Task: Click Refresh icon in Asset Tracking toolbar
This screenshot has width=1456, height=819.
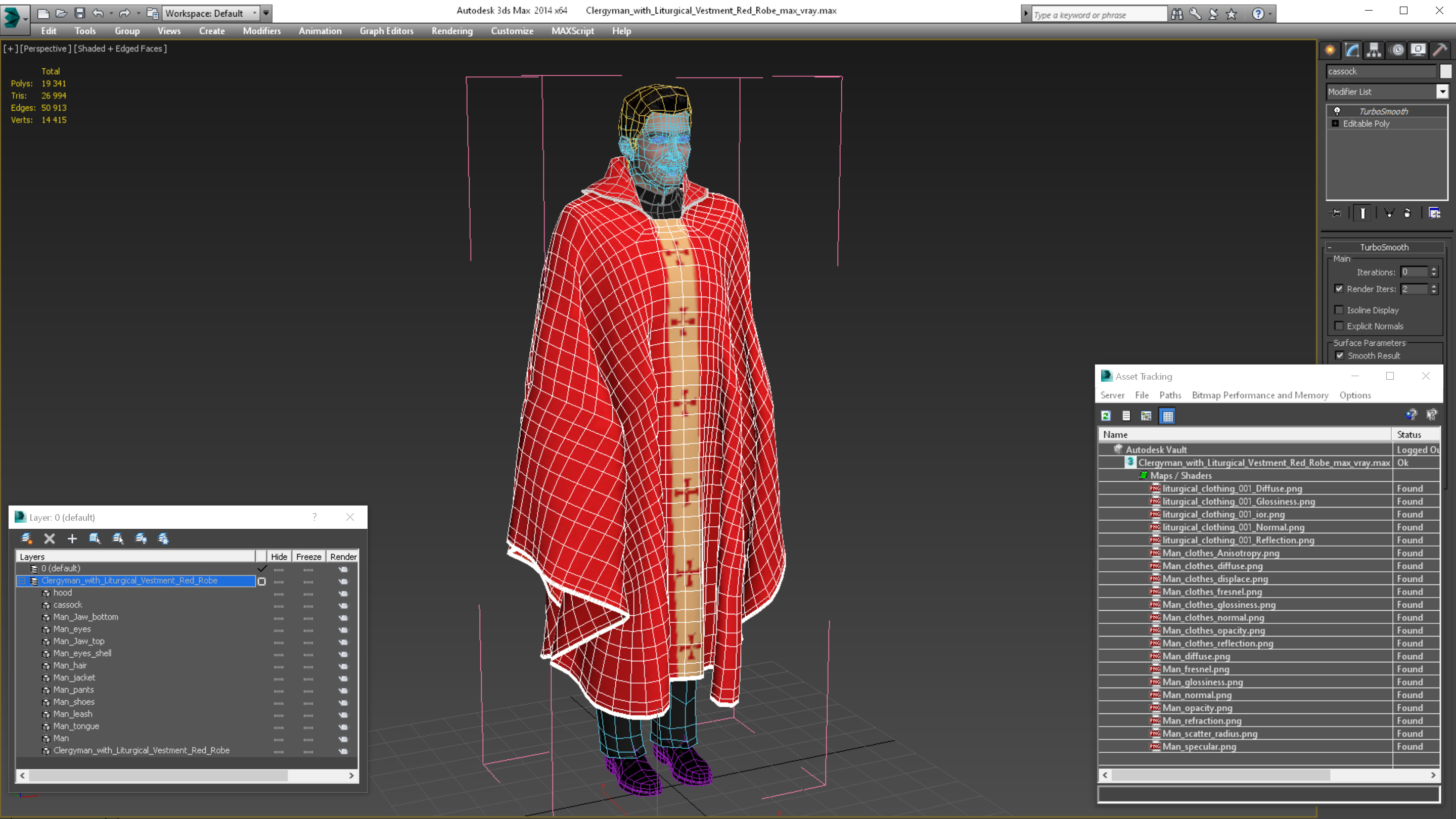Action: click(1106, 416)
